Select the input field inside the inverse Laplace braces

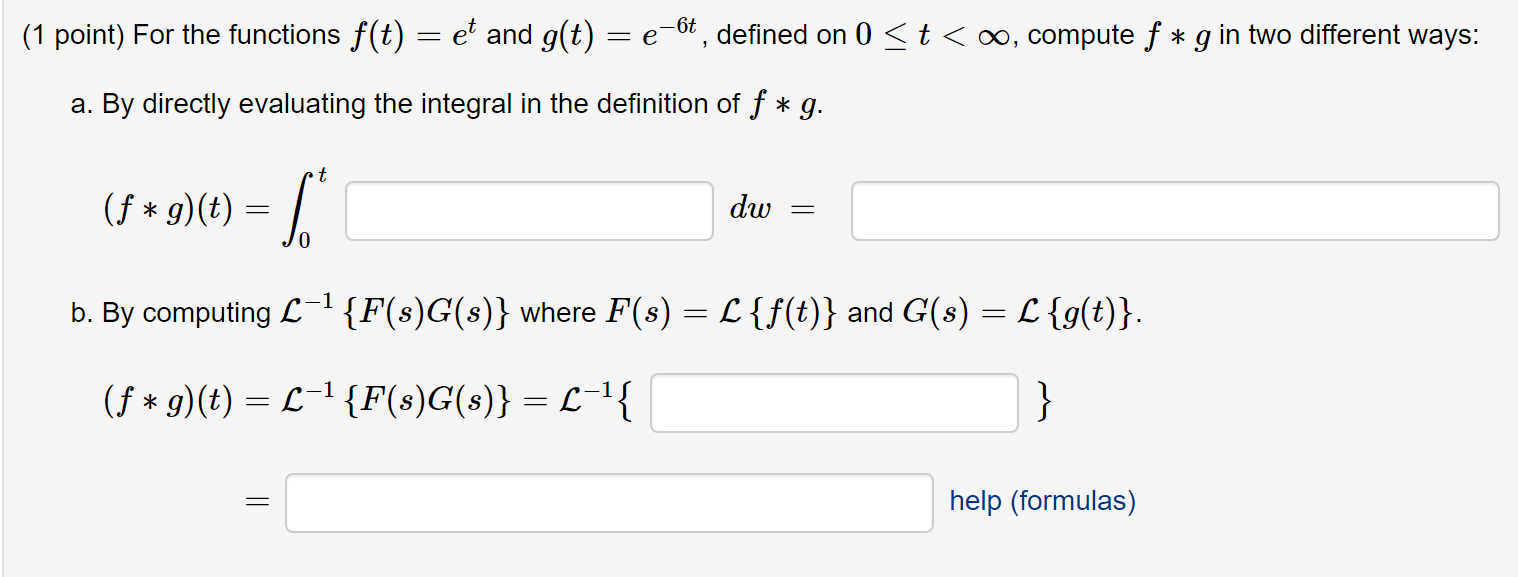tap(834, 402)
